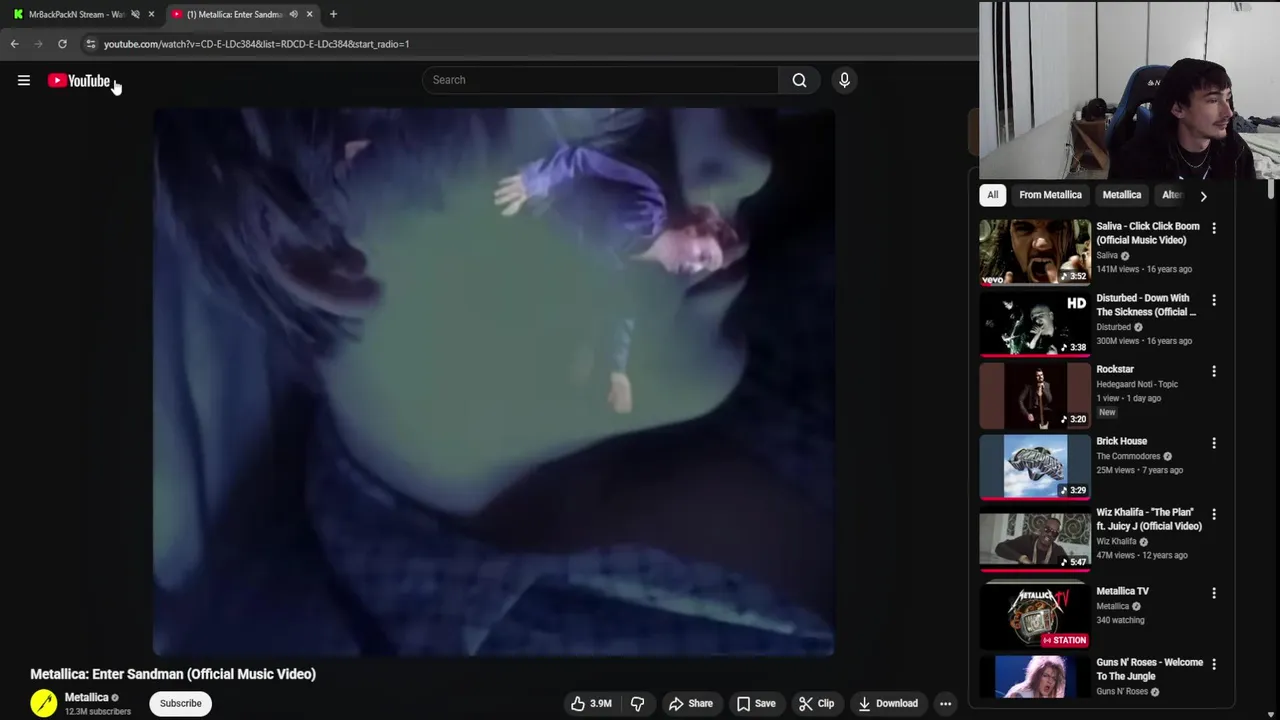The height and width of the screenshot is (720, 1280).
Task: Dislike the video with thumbs down
Action: click(x=637, y=703)
